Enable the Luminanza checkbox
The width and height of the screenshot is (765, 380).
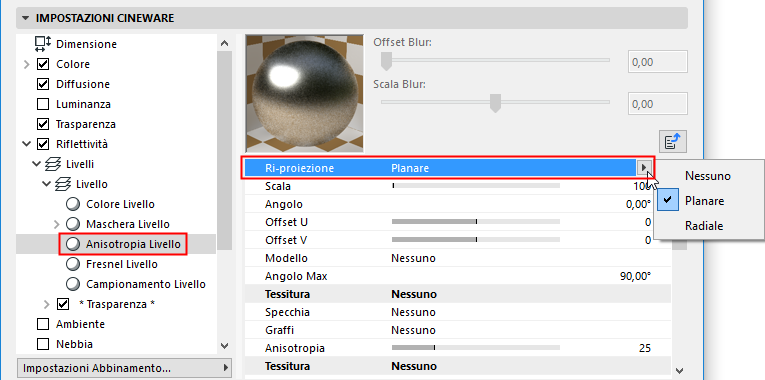[x=43, y=104]
